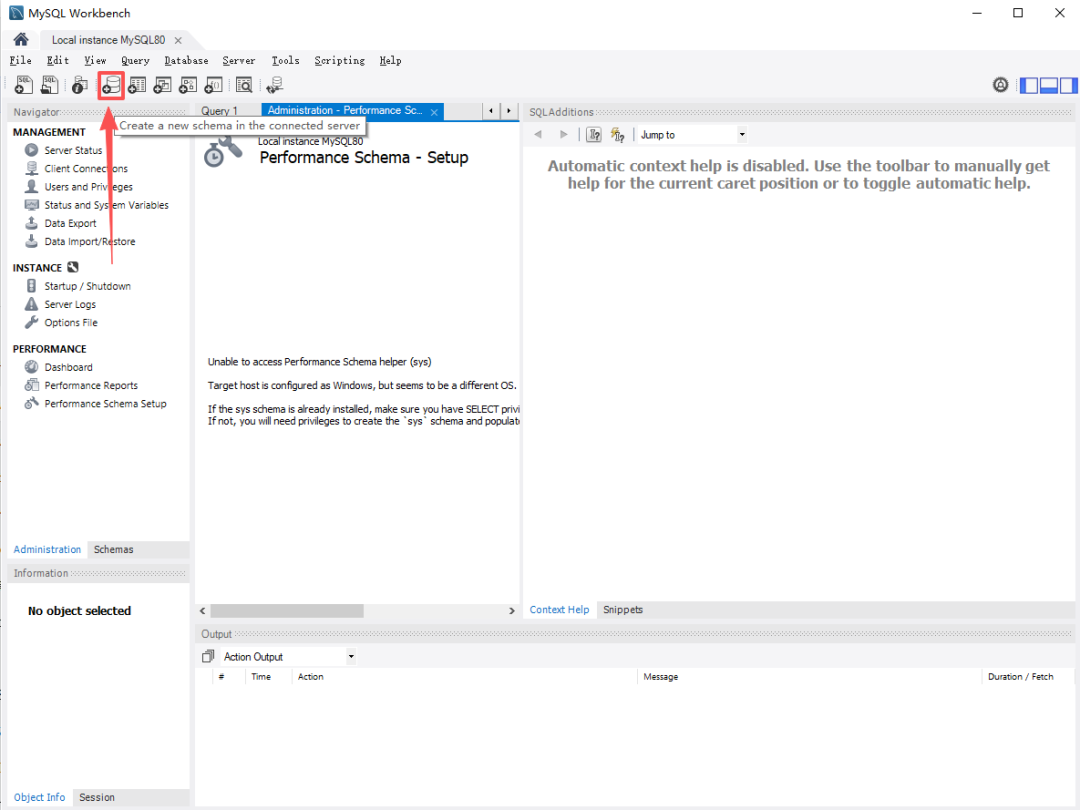Open the File menu
This screenshot has height=810, width=1080.
click(21, 61)
